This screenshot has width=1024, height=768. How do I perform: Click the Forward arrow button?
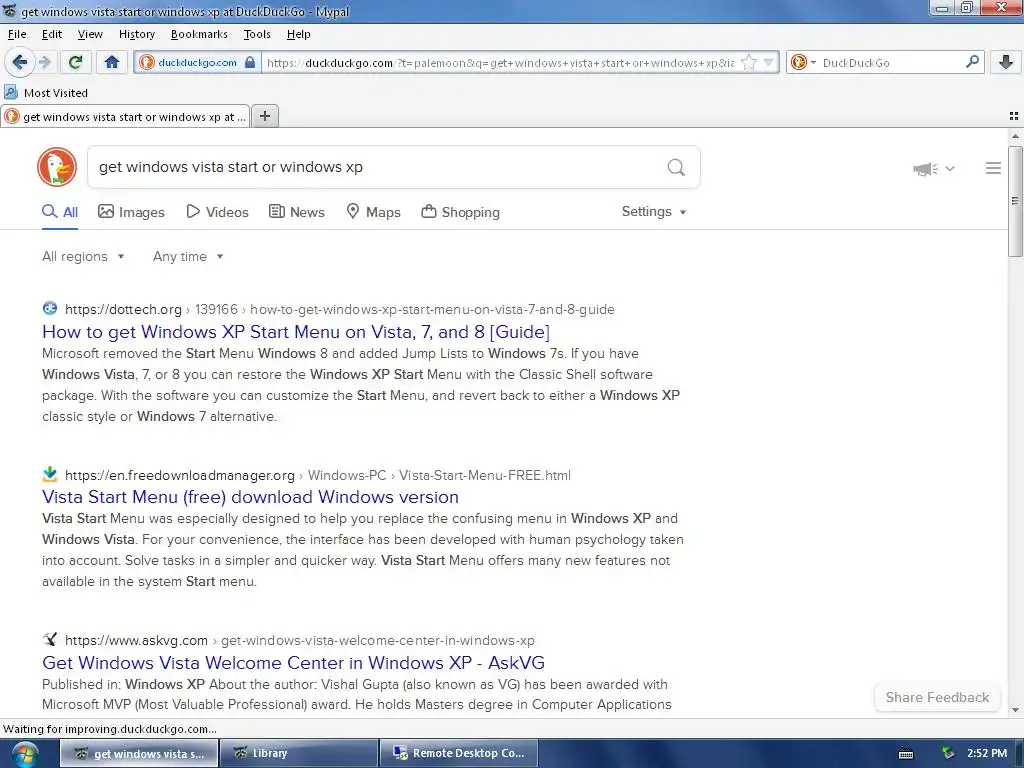[x=44, y=62]
